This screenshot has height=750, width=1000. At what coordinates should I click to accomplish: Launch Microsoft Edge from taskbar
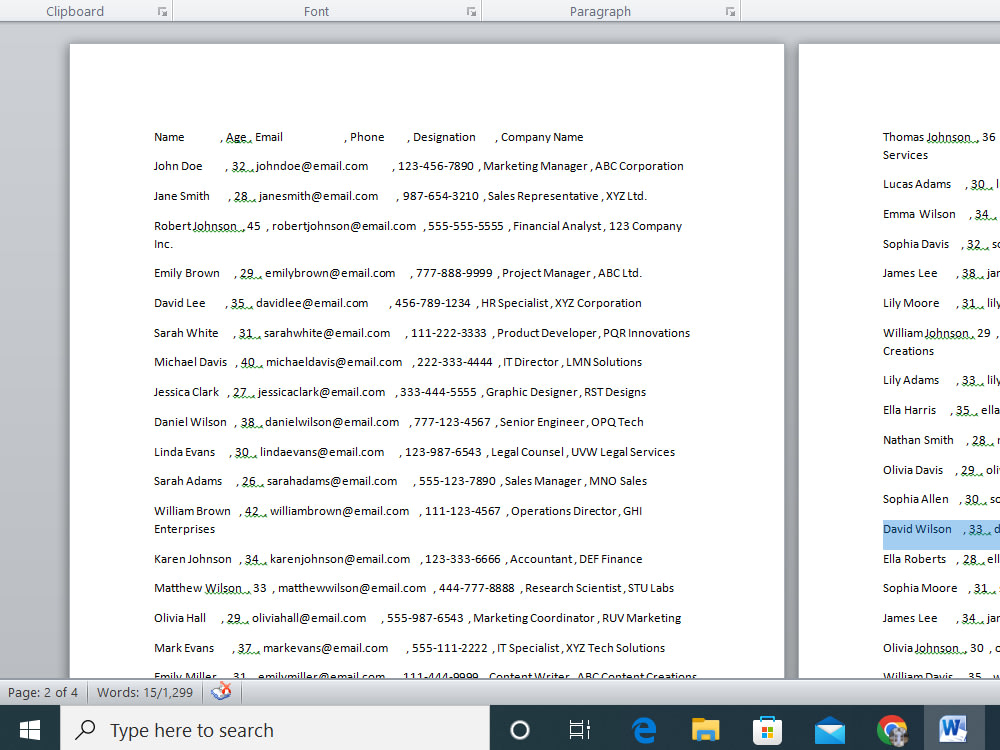tap(643, 729)
